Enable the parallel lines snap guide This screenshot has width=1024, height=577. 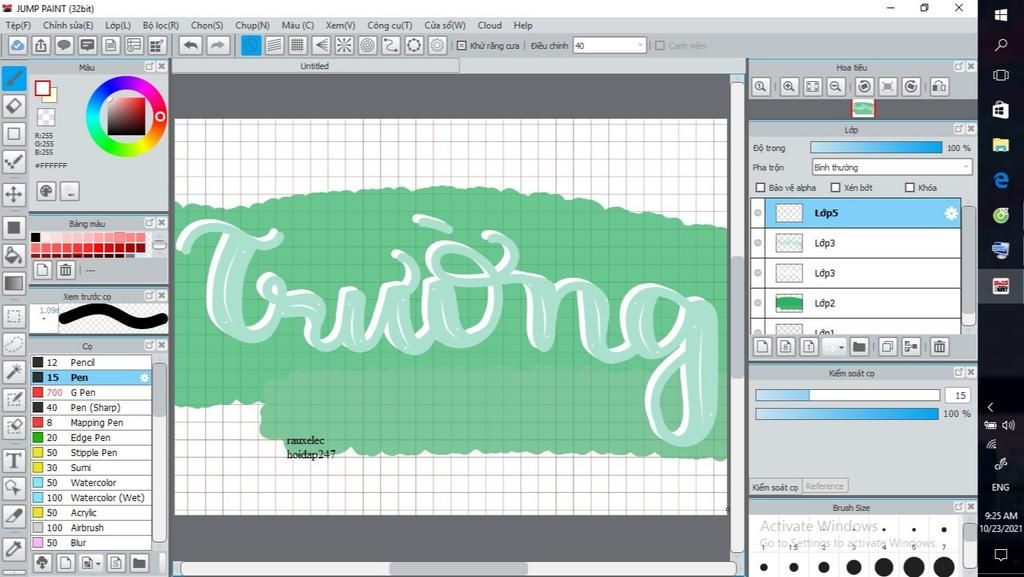[x=274, y=46]
